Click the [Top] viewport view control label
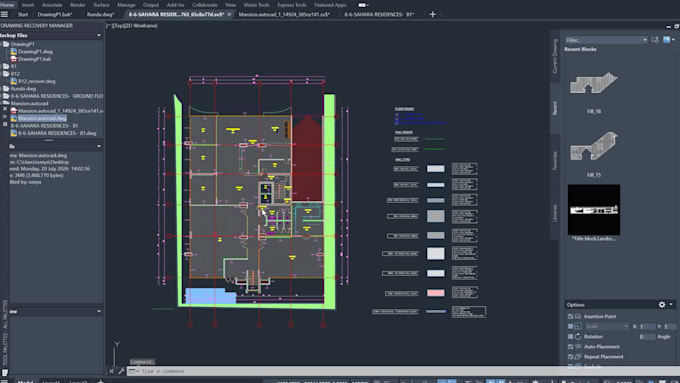Image resolution: width=680 pixels, height=383 pixels. pyautogui.click(x=118, y=26)
